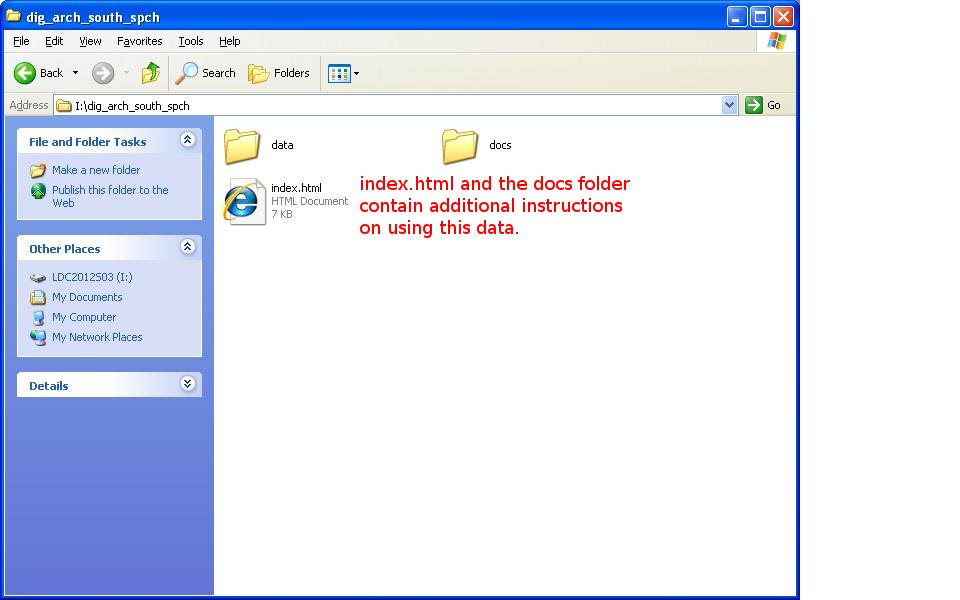The width and height of the screenshot is (960, 600).
Task: Select the docs folder icon
Action: [460, 146]
